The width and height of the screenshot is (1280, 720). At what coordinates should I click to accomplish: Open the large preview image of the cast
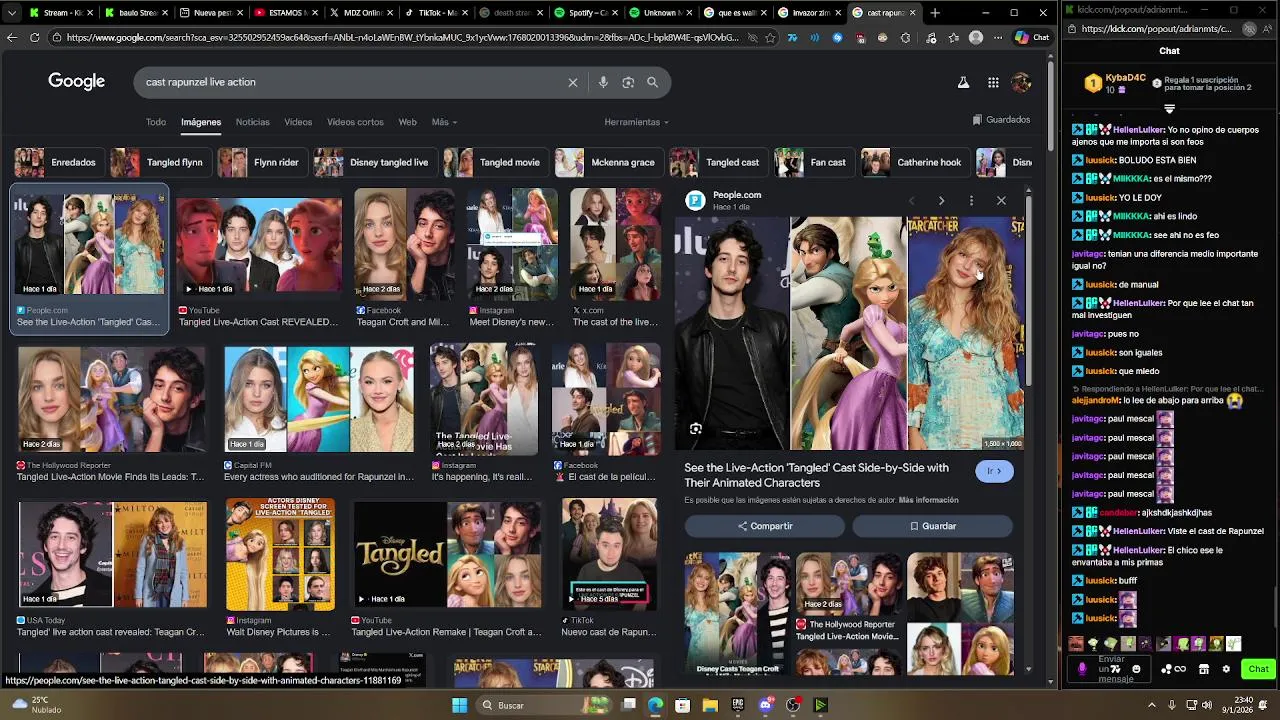tap(849, 333)
